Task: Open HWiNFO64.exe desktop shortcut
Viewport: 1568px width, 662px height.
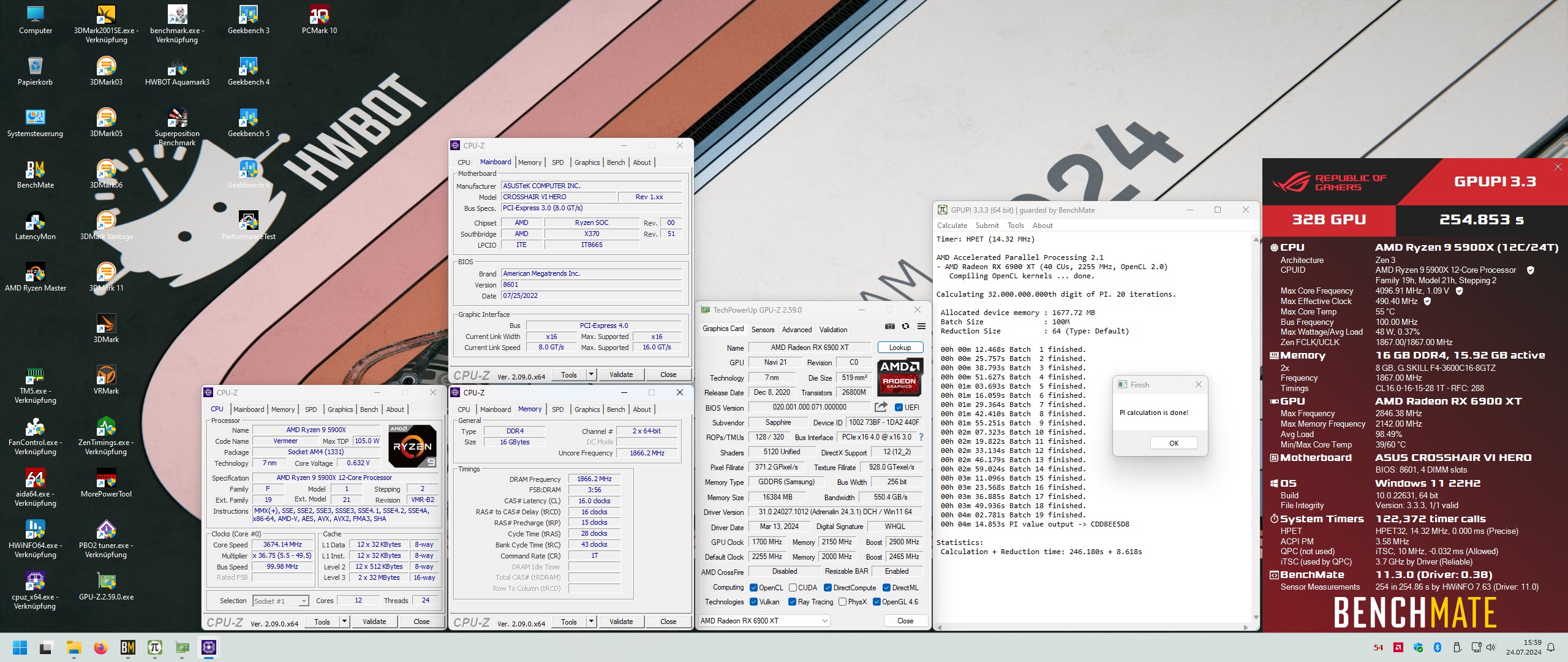Action: [x=36, y=539]
